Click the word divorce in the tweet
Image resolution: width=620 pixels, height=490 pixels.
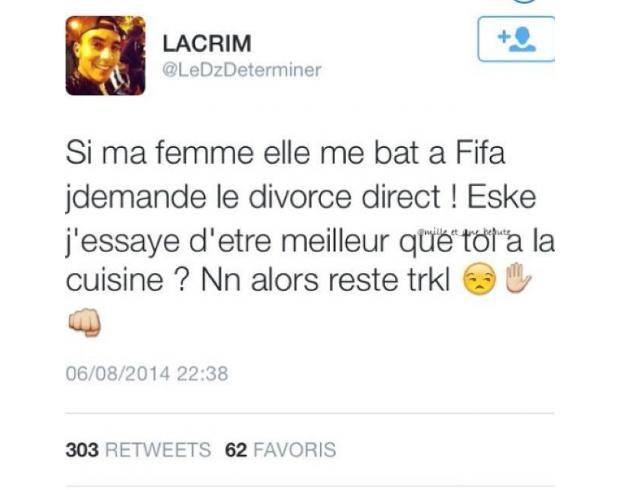pyautogui.click(x=300, y=197)
